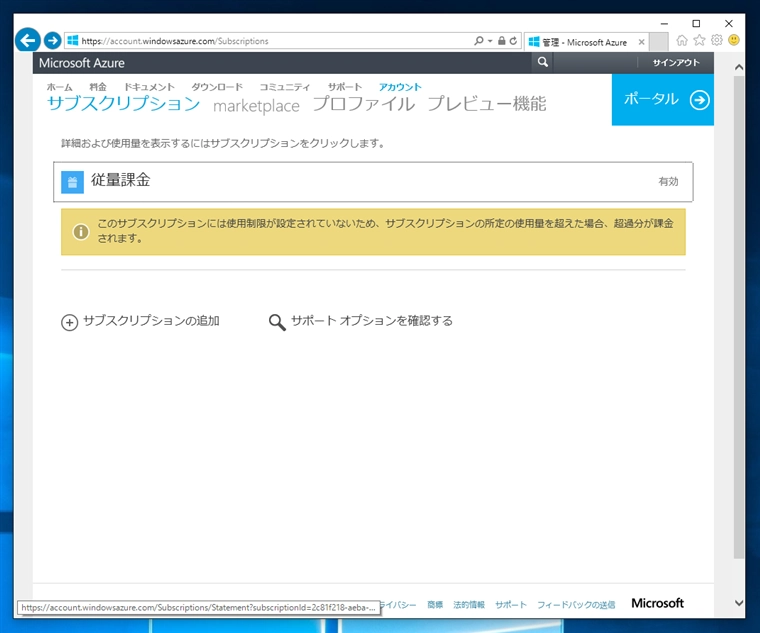The width and height of the screenshot is (760, 633).
Task: Open the 商標 footer link
Action: 435,604
